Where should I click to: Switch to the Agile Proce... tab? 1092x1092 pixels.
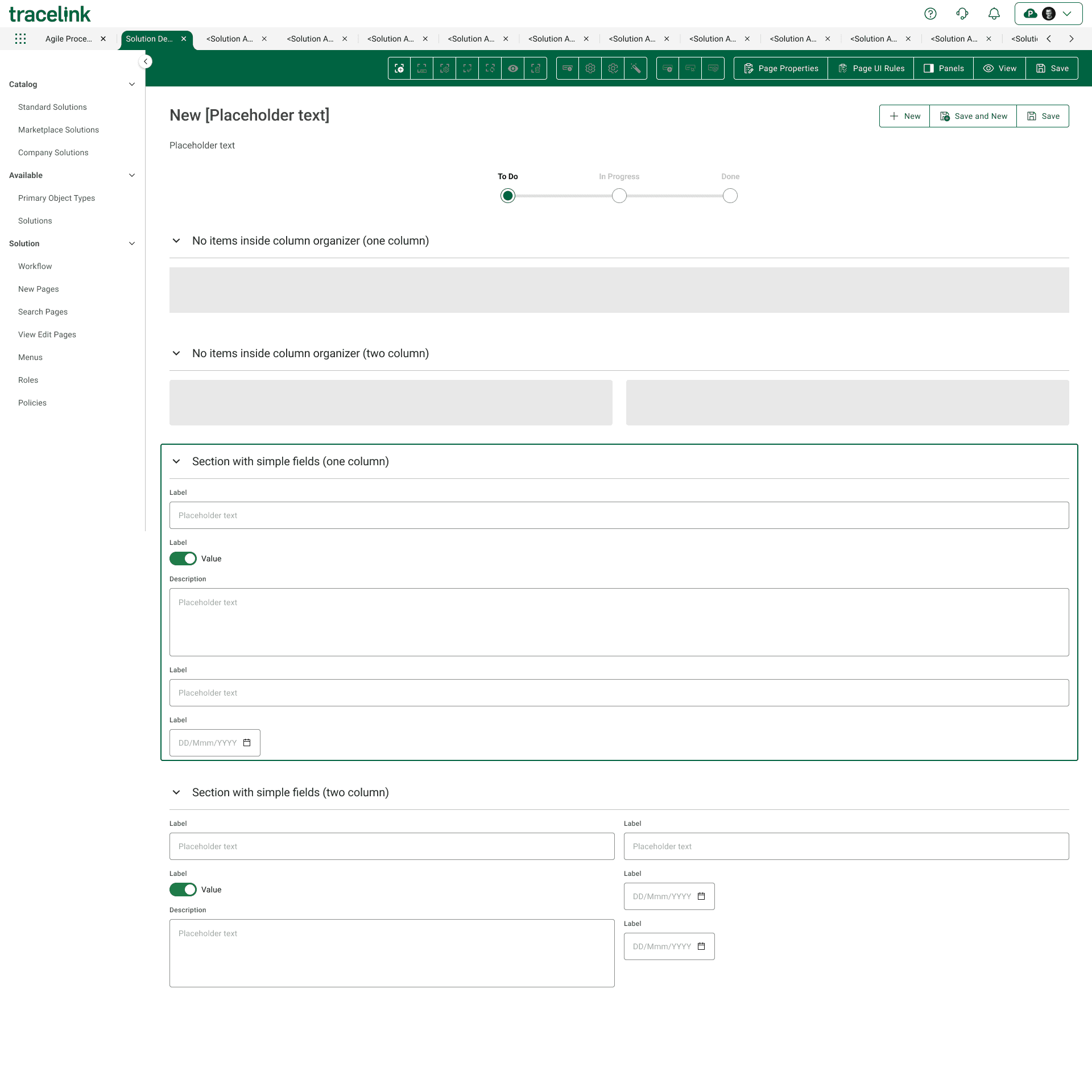69,39
